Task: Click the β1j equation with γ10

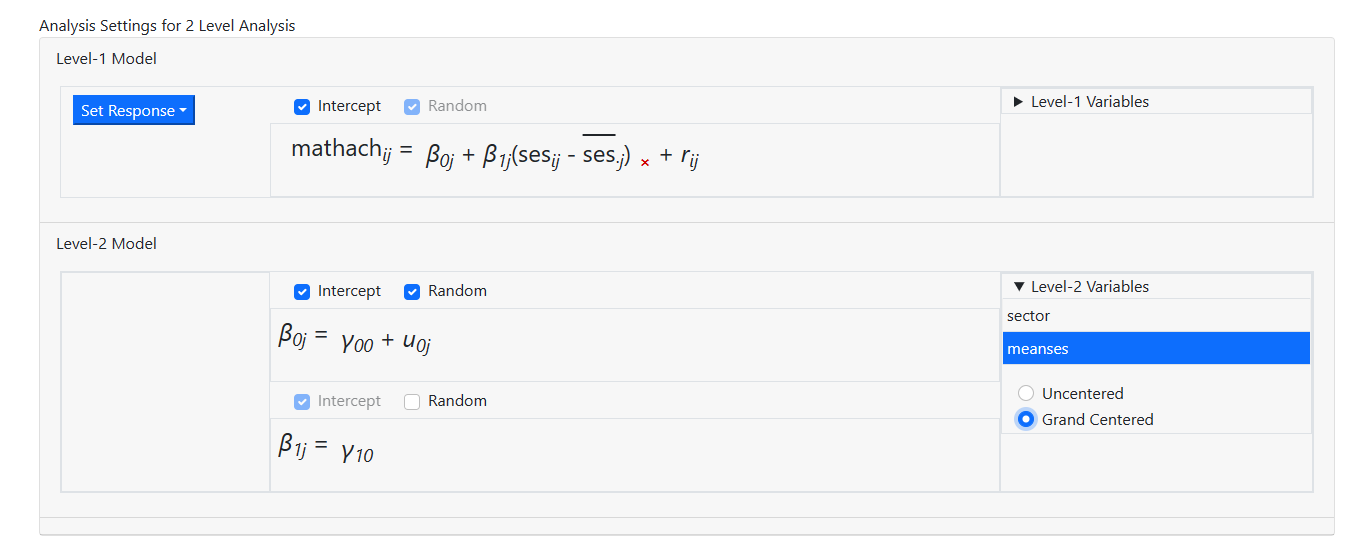Action: tap(326, 449)
